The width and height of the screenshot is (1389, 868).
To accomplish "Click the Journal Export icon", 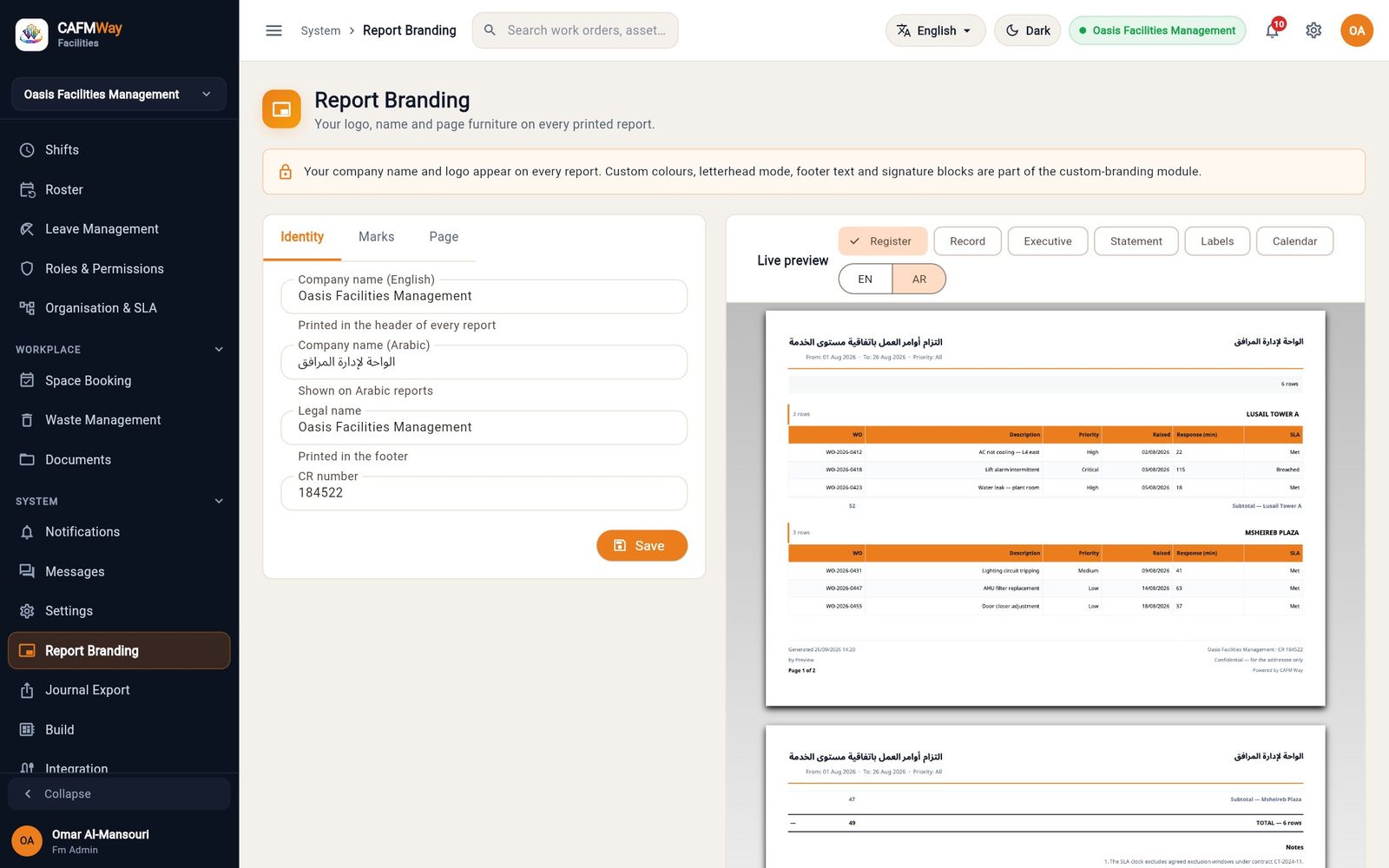I will click(x=27, y=690).
